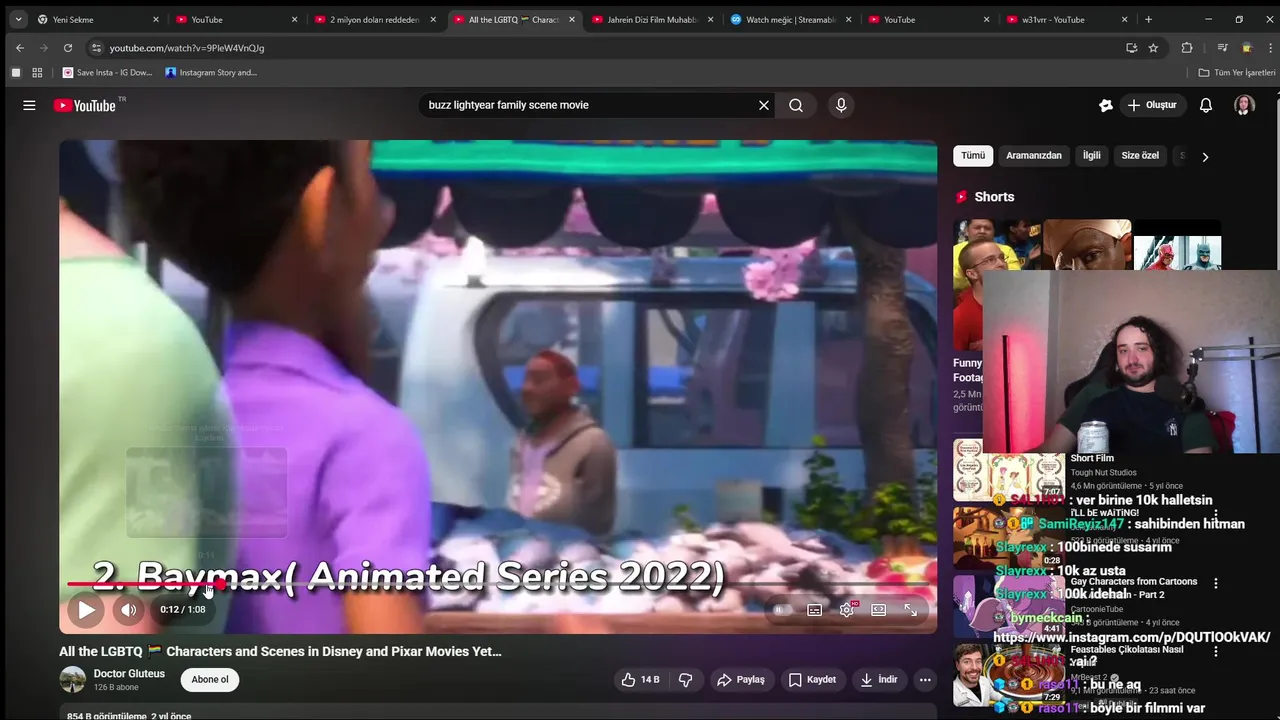Viewport: 1280px width, 720px height.
Task: Bookmark this page with the star
Action: click(1153, 48)
